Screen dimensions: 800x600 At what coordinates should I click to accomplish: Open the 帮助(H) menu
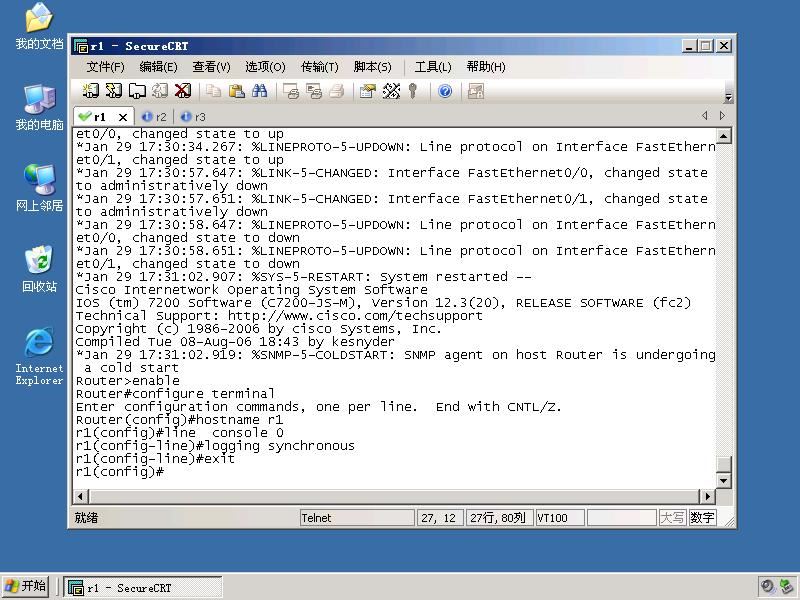click(486, 67)
